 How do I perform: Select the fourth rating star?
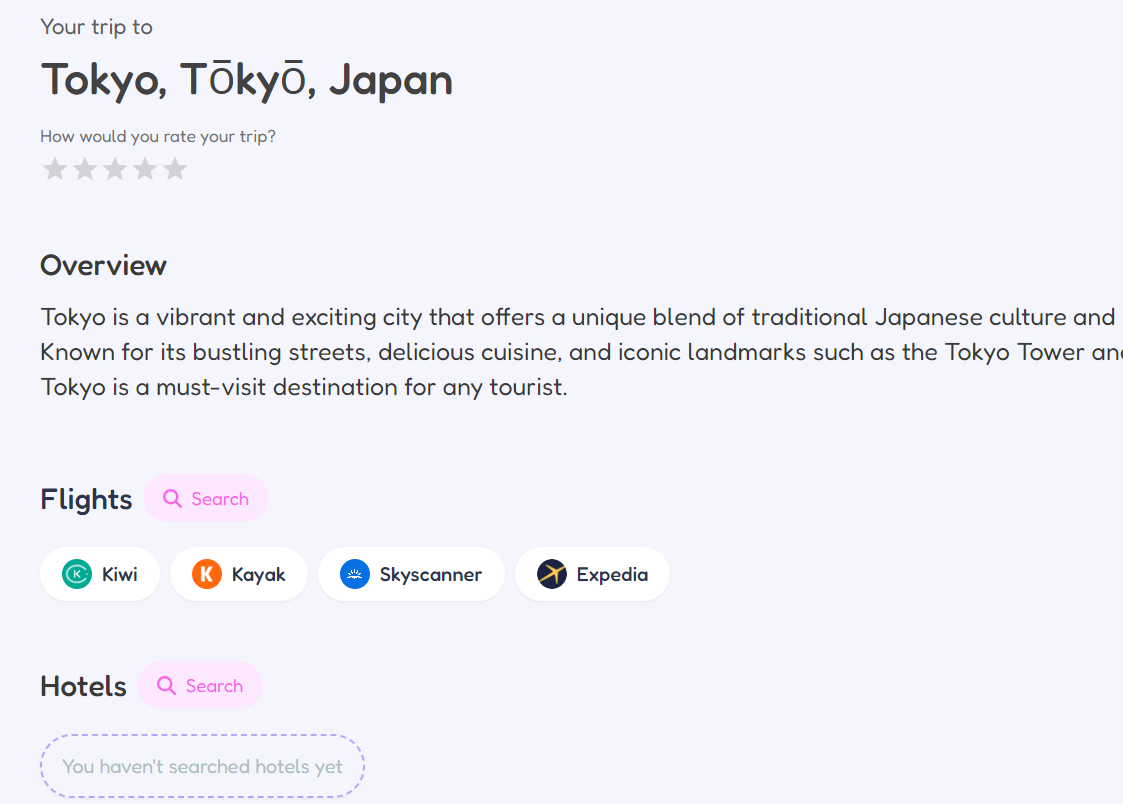pos(145,170)
